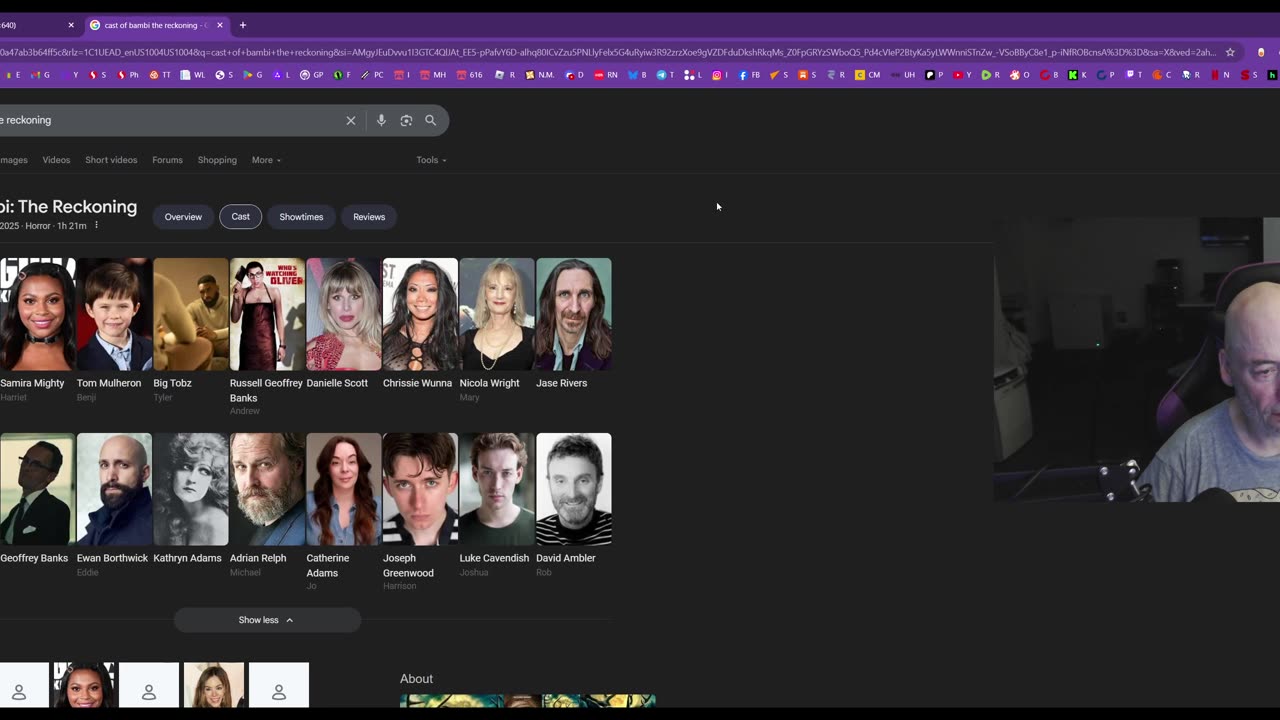Open the Videos search filter

(56, 160)
